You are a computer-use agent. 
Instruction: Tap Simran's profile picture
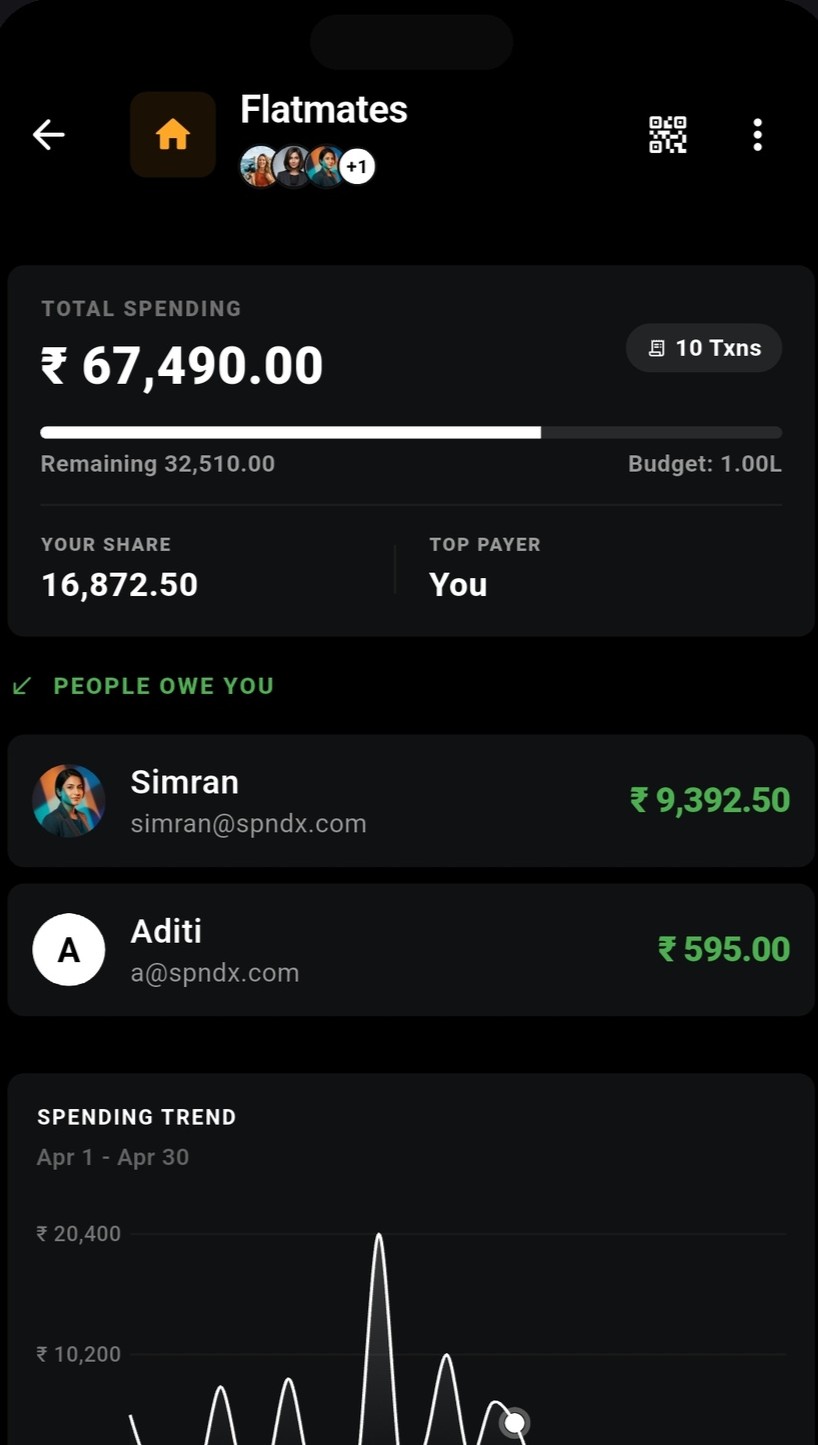[x=69, y=800]
